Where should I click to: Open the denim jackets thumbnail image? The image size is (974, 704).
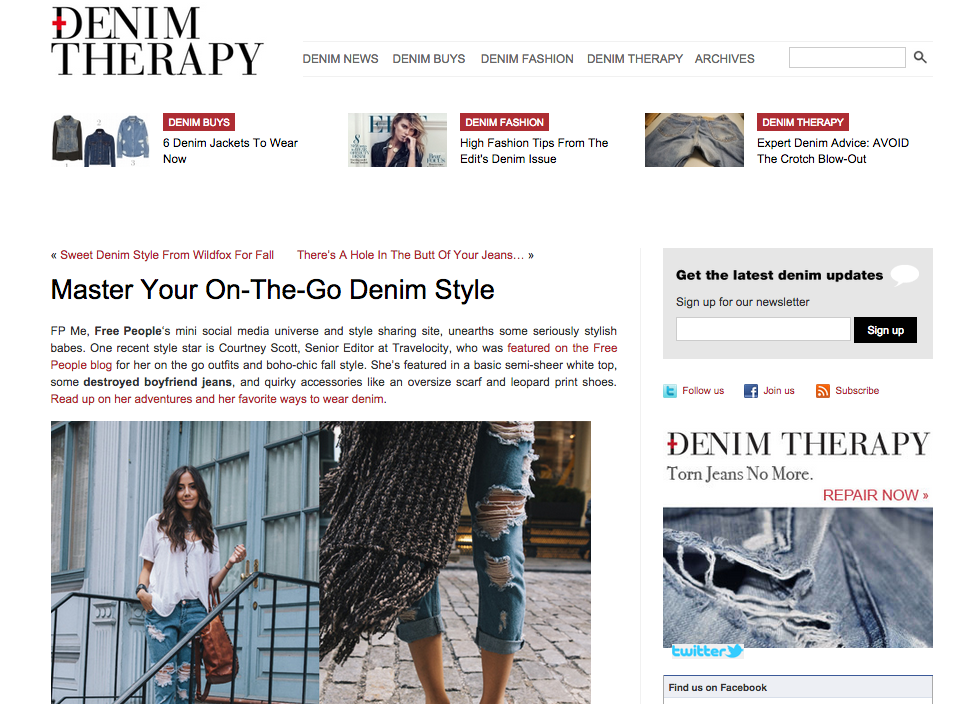[101, 140]
